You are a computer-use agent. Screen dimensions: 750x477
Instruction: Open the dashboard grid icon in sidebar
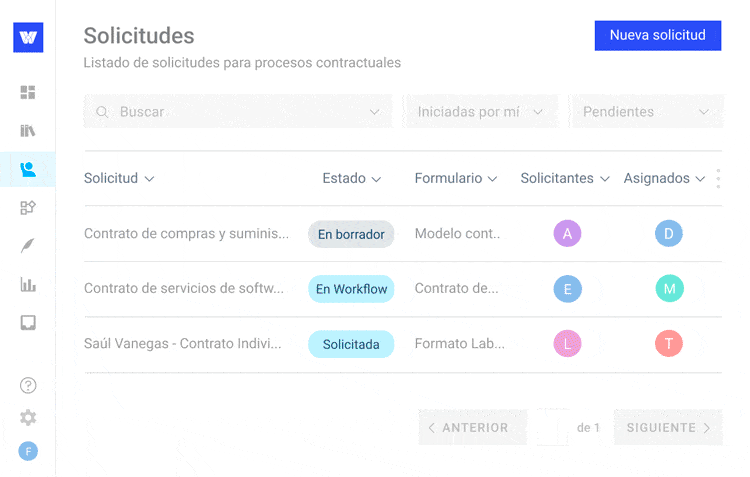click(28, 92)
